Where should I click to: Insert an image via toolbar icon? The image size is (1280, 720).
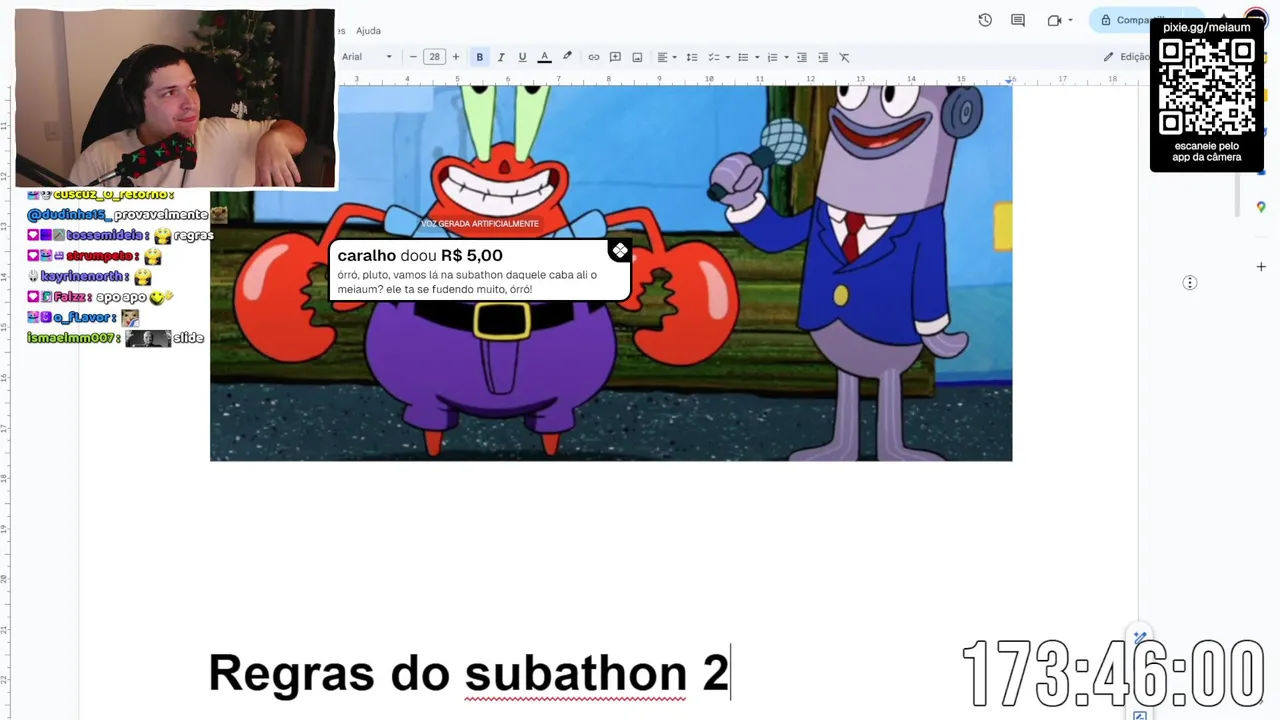[x=637, y=57]
